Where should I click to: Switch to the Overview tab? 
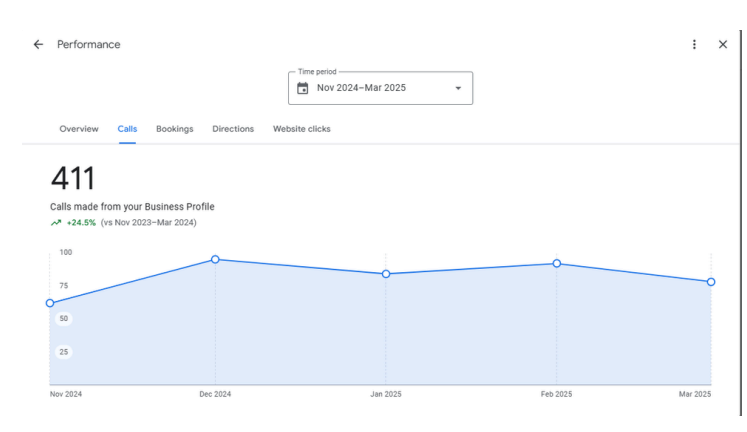(x=79, y=129)
